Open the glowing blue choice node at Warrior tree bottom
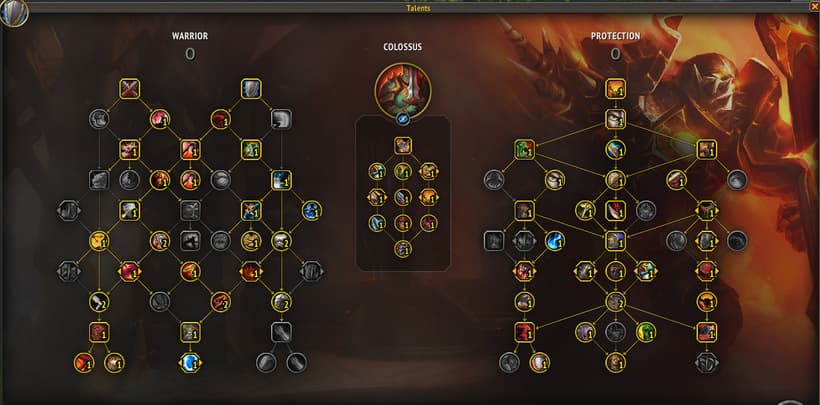This screenshot has width=820, height=405. pos(190,363)
